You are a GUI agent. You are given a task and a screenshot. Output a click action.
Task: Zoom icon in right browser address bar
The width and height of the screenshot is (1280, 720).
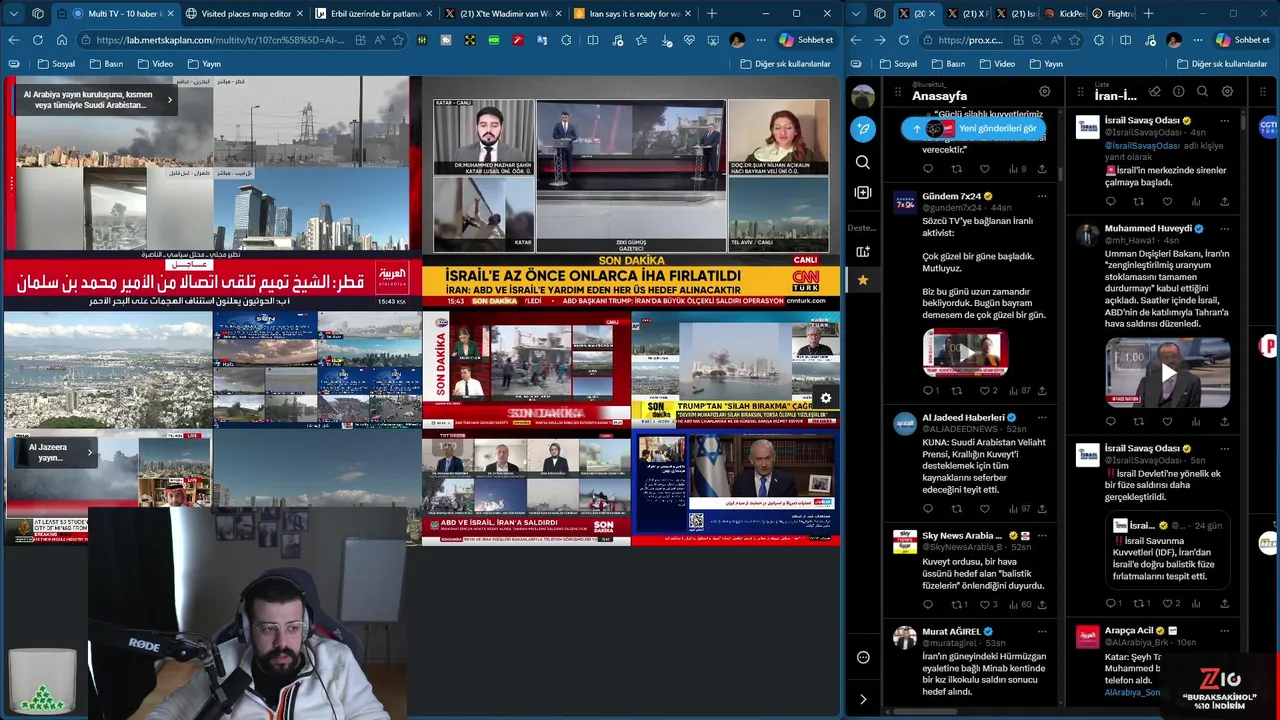pos(1037,40)
